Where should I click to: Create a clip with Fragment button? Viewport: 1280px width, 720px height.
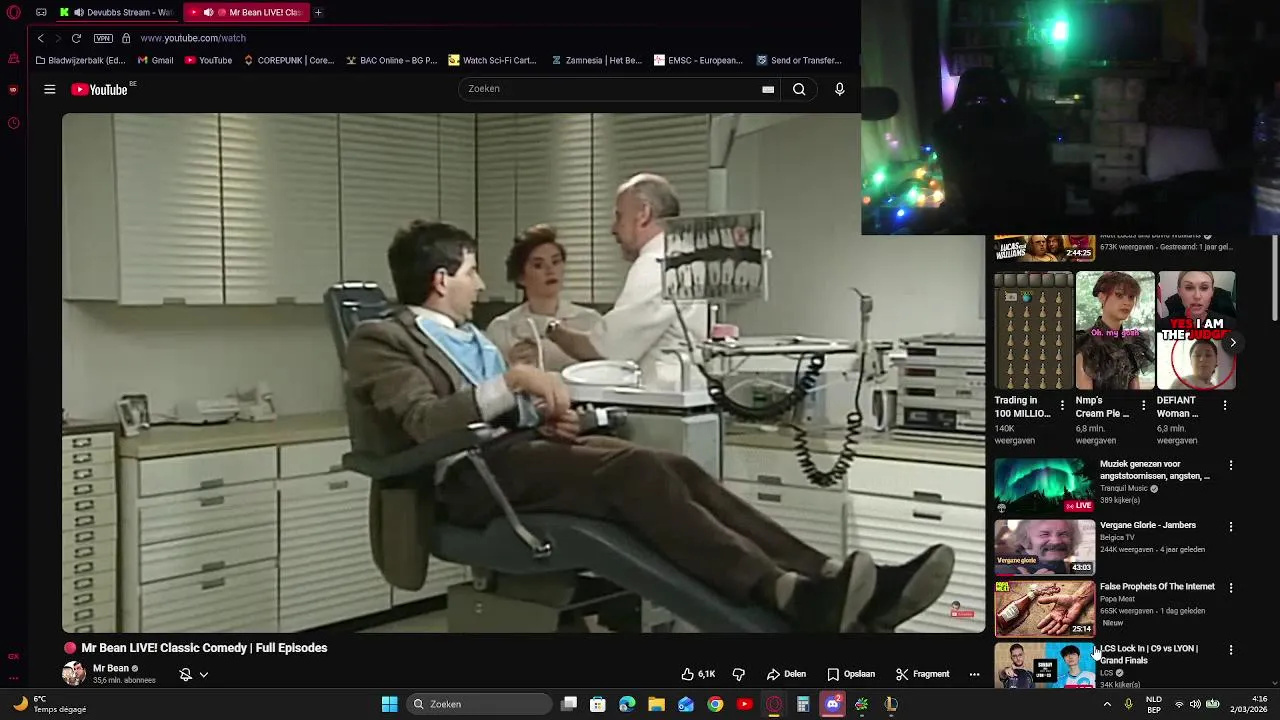[x=922, y=674]
